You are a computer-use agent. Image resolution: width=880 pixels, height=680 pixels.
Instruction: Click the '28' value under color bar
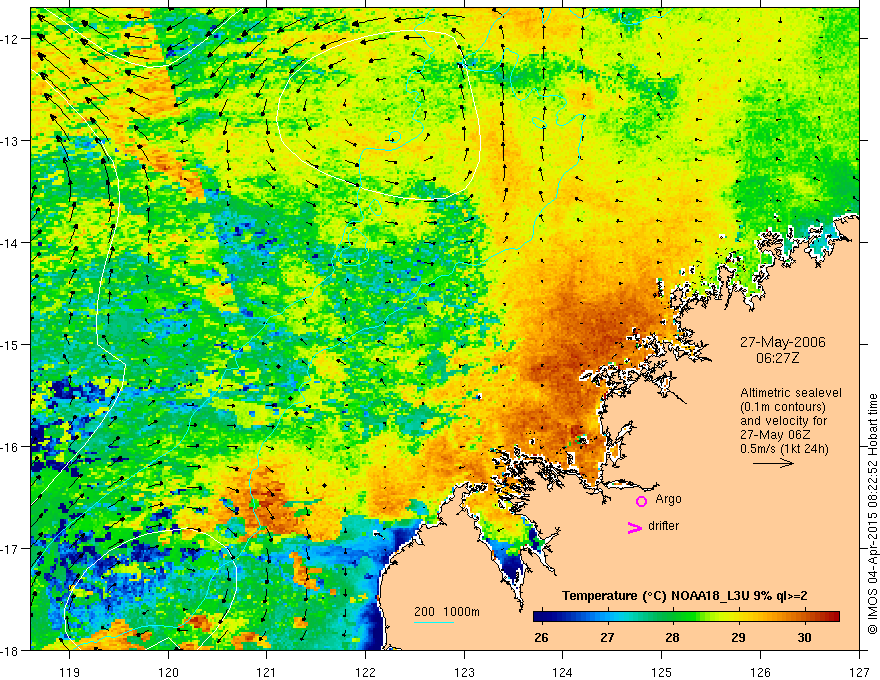point(672,637)
